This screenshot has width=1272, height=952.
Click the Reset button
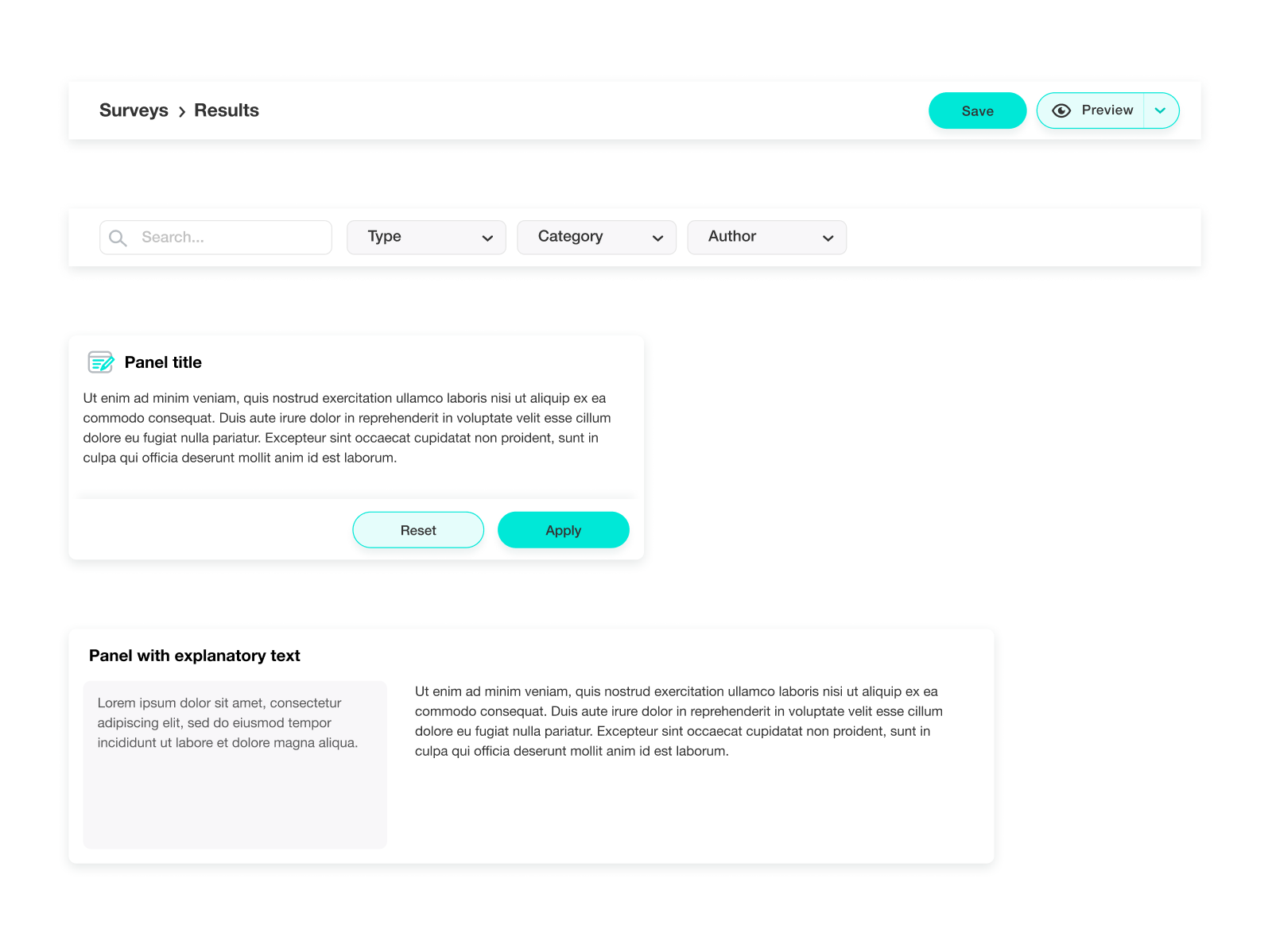[418, 530]
